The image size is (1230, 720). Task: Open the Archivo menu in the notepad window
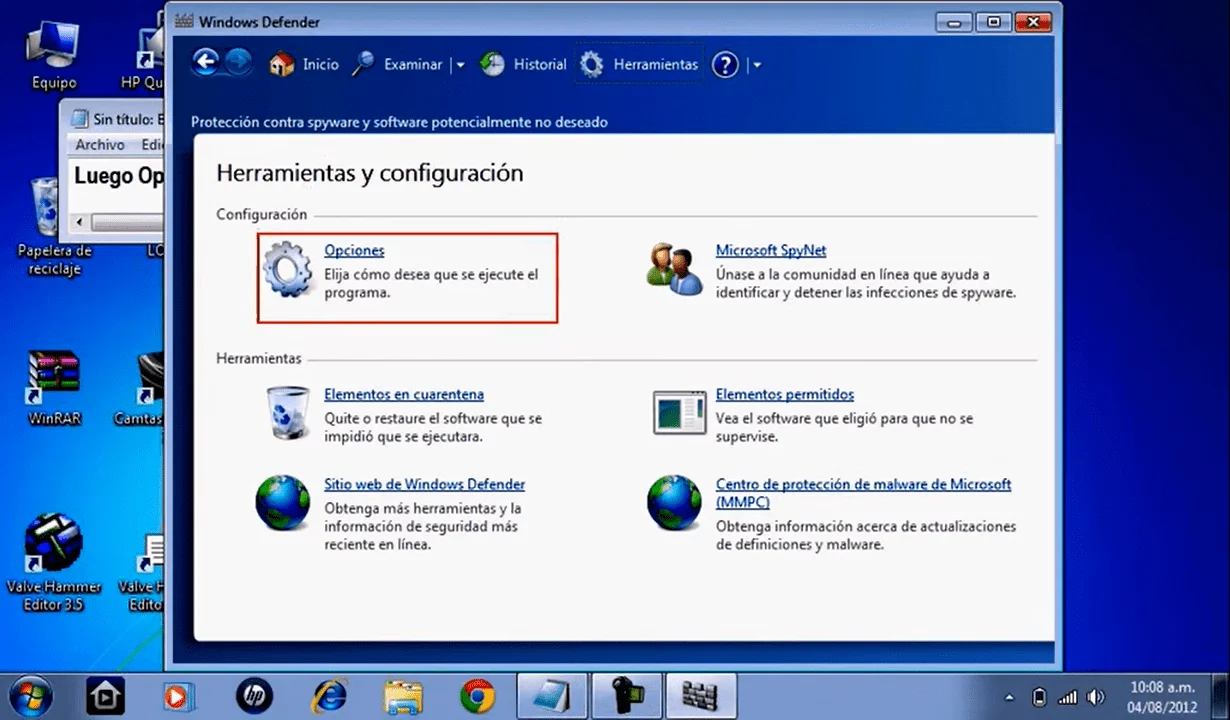click(x=100, y=145)
